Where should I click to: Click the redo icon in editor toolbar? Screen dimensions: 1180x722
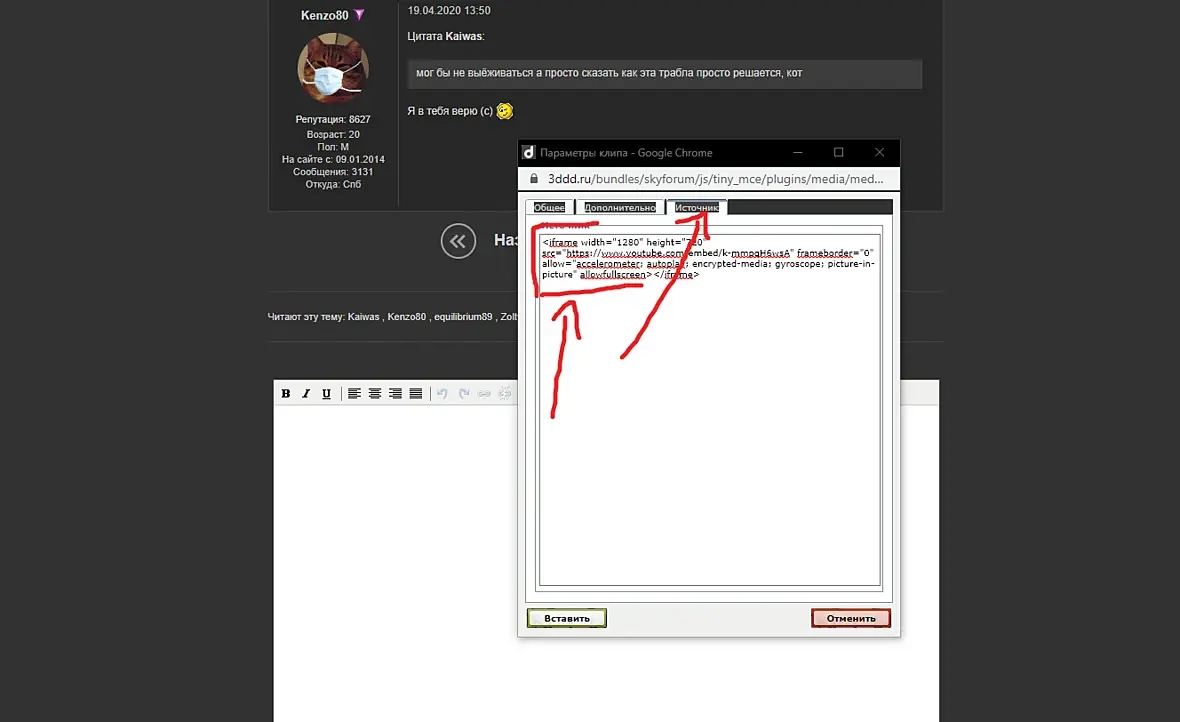click(x=464, y=393)
